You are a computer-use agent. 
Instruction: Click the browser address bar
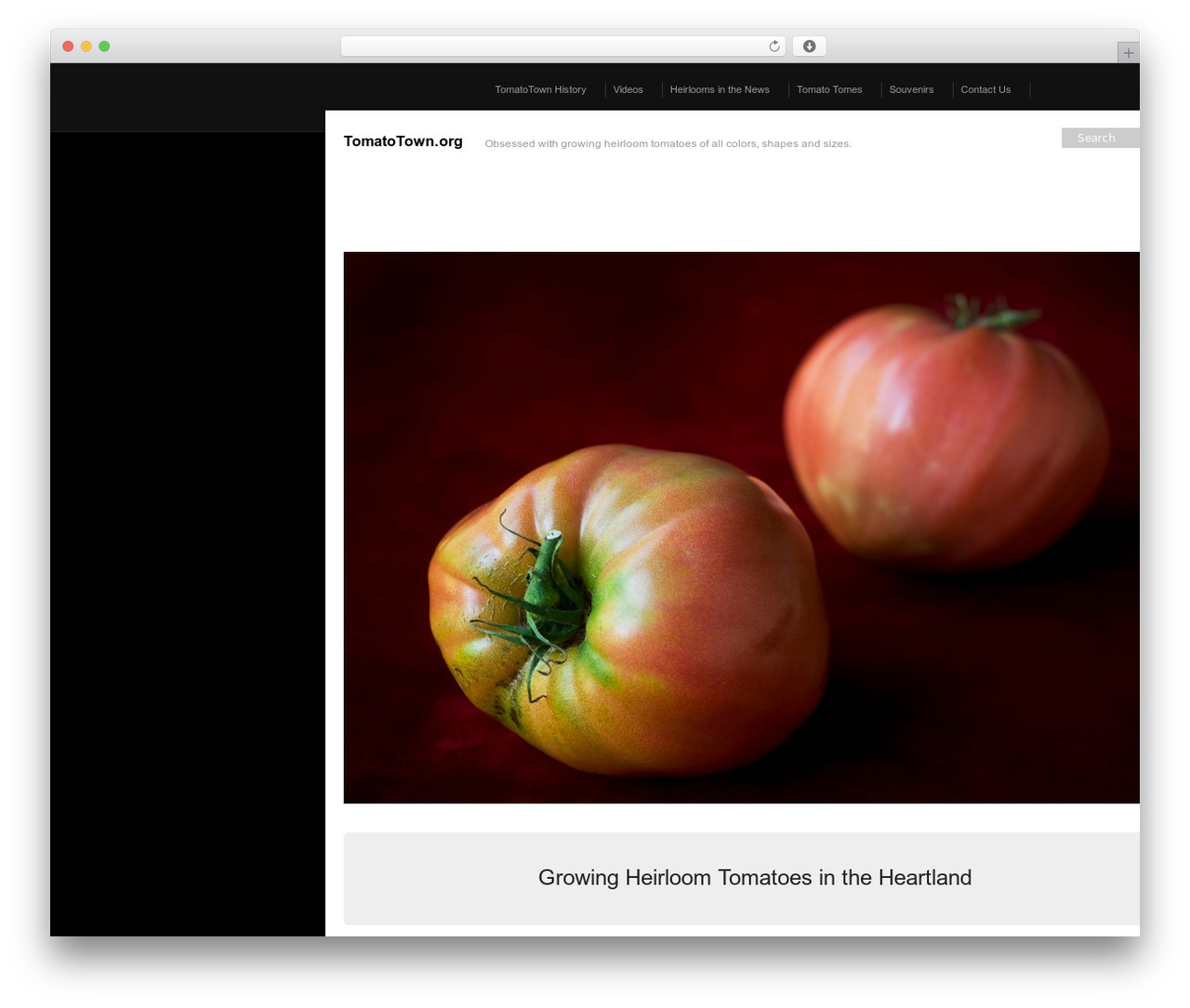coord(562,46)
